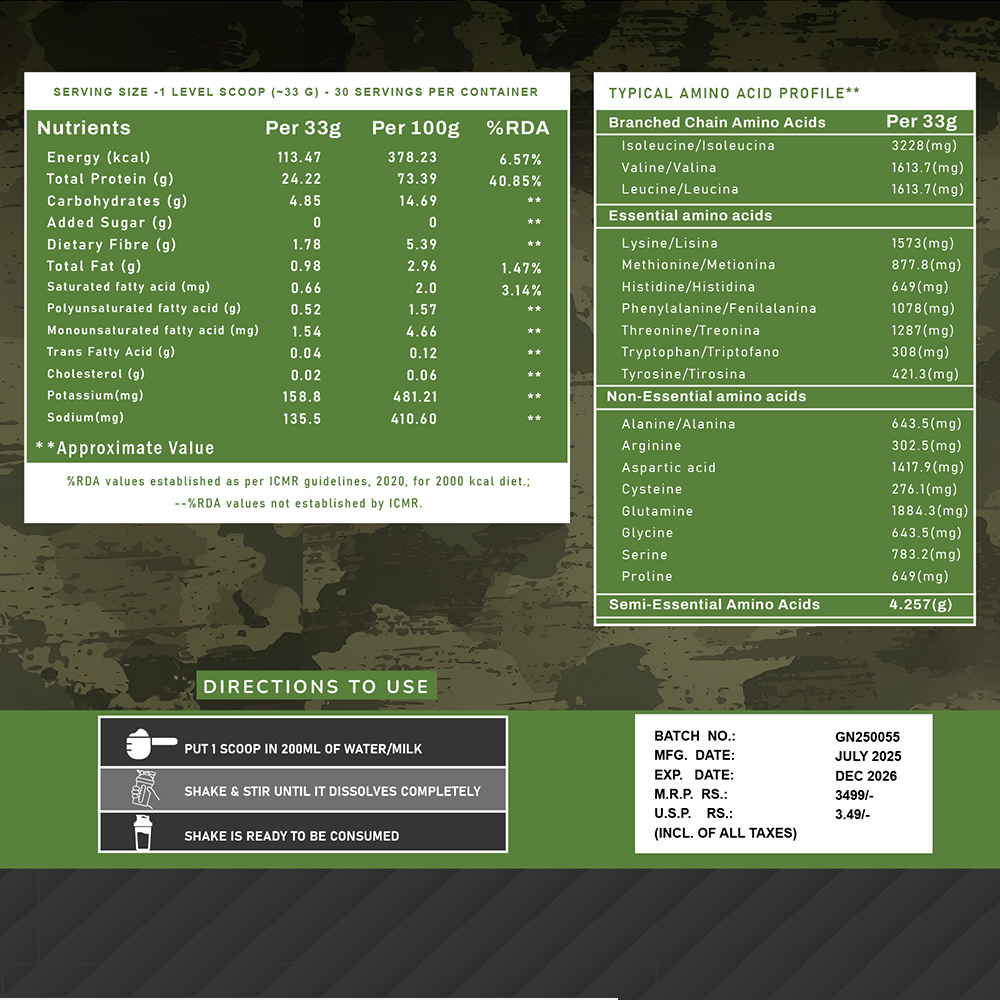1000x1000 pixels.
Task: Click the Energy (kcal) nutrient label
Action: point(98,157)
